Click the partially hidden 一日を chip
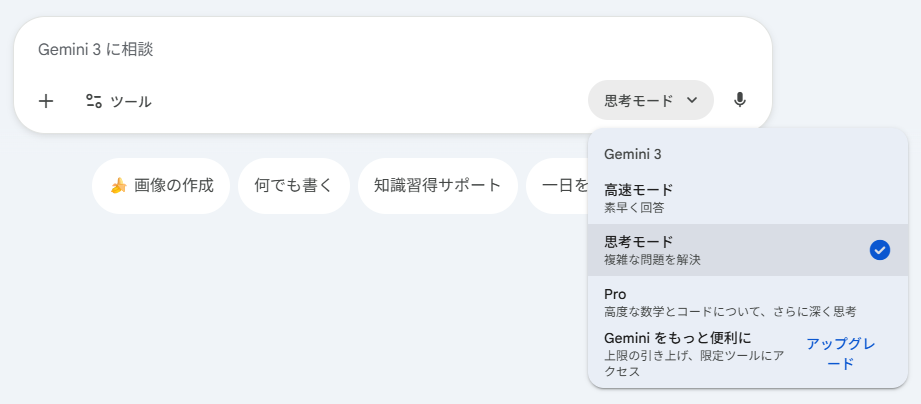Image resolution: width=921 pixels, height=404 pixels. click(x=562, y=186)
